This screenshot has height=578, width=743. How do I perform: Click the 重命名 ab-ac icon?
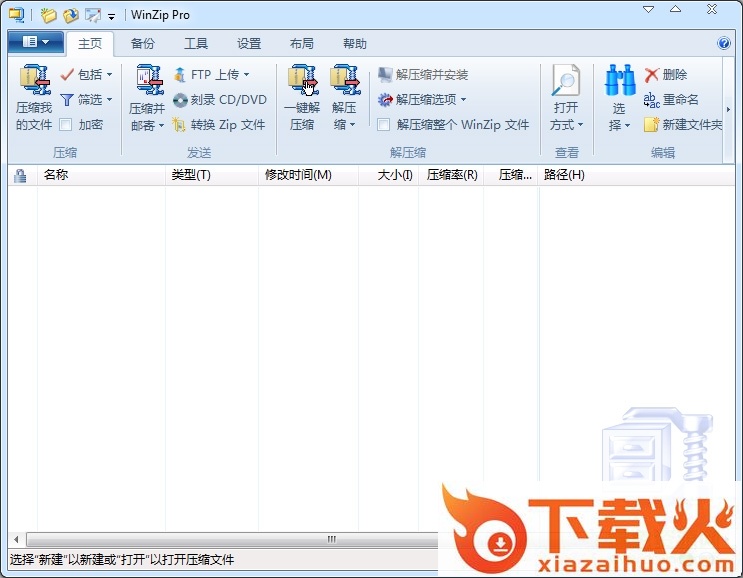point(652,100)
